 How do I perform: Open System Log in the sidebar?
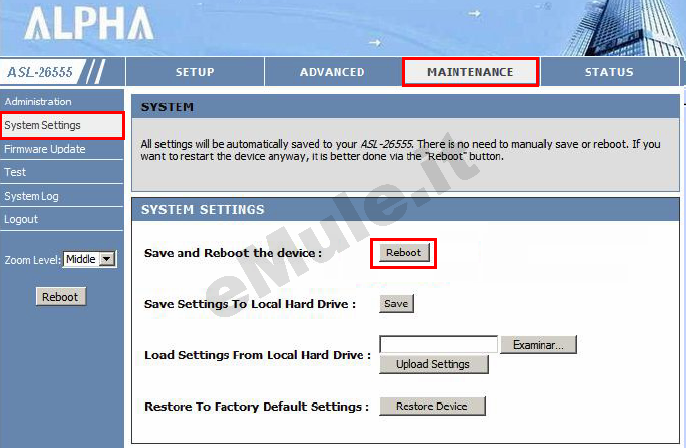[61, 196]
